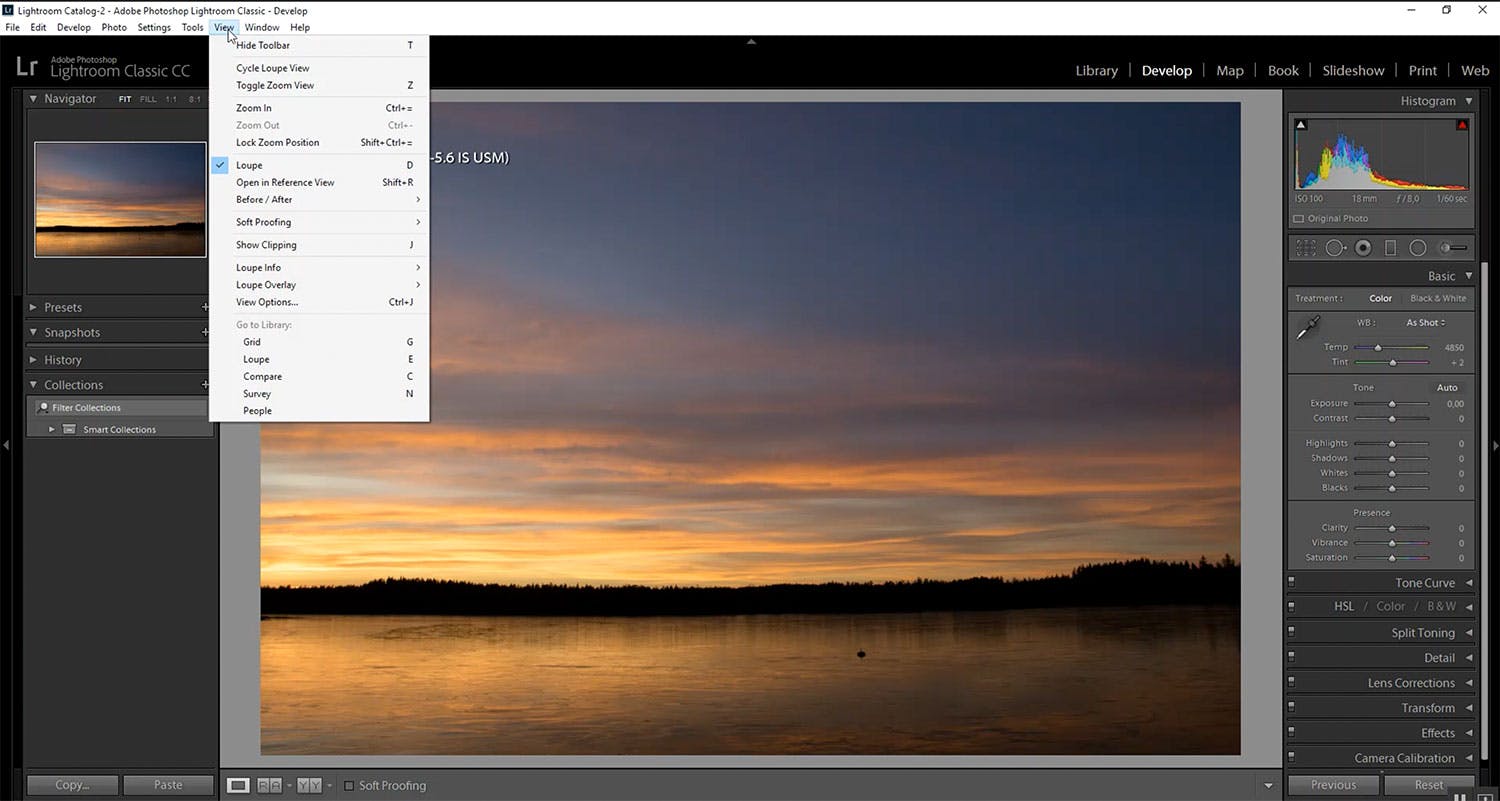Expand the Smart Collections folder

pos(52,430)
